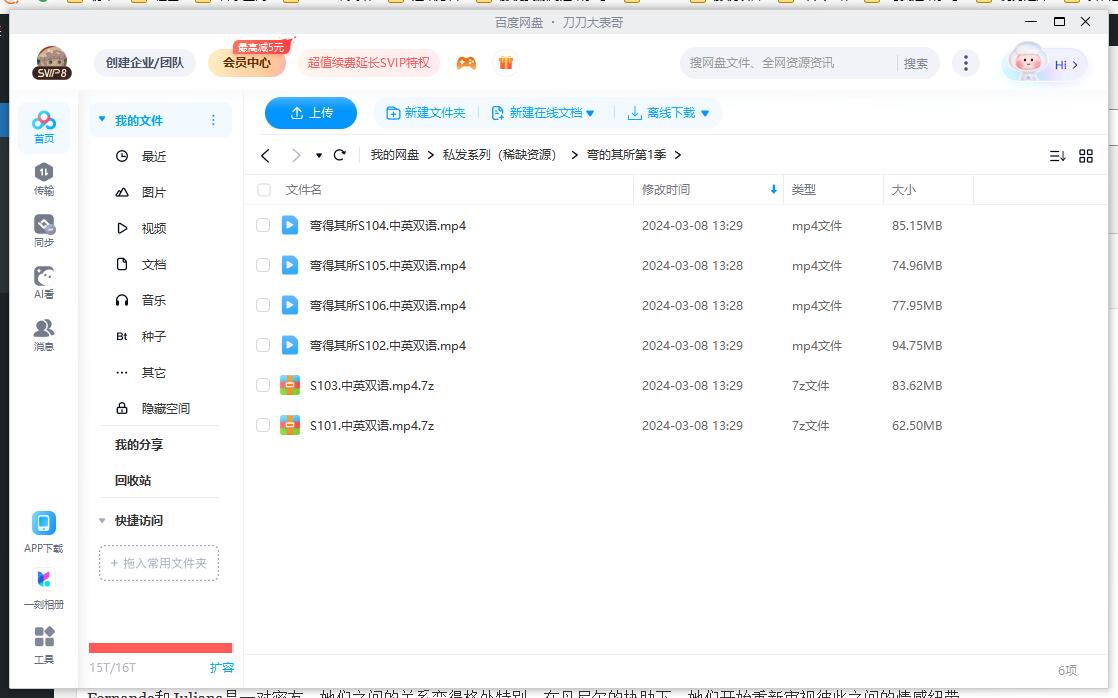The width and height of the screenshot is (1118, 698).
Task: Check the select-all checkbox in header row
Action: coord(262,189)
